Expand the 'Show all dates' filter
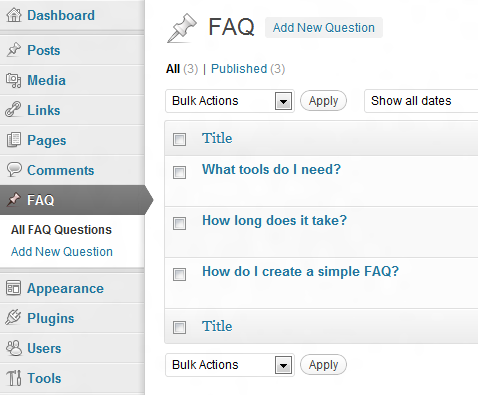Image resolution: width=478 pixels, height=395 pixels. (421, 101)
